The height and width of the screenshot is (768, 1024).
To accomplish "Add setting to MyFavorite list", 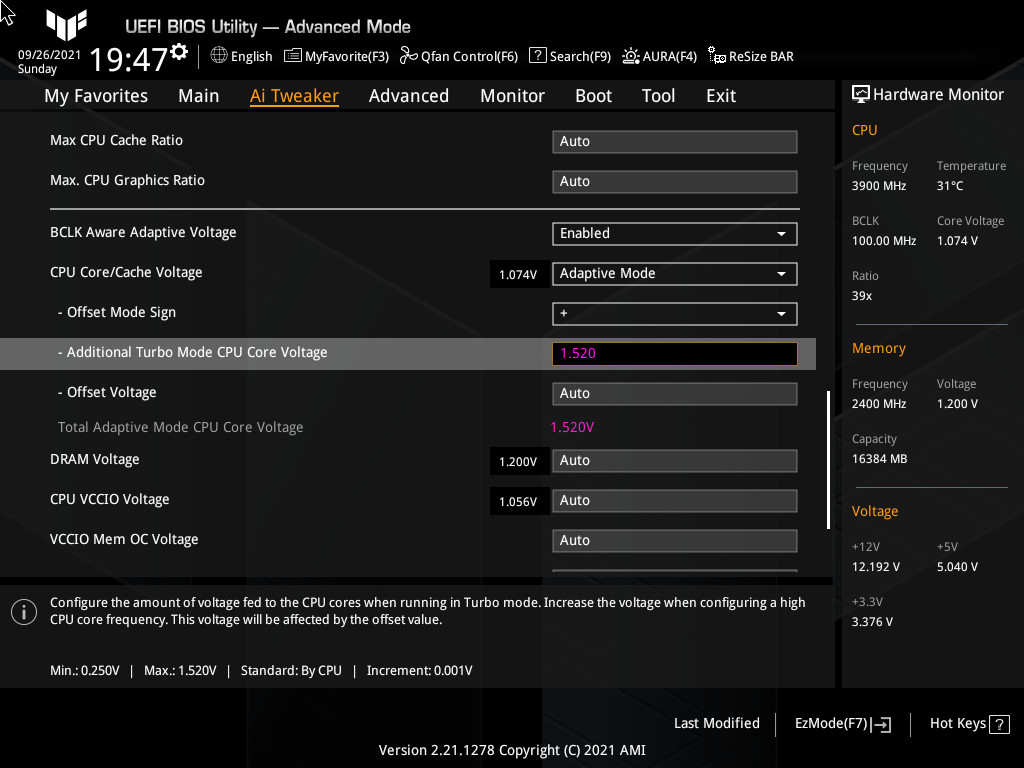I will point(336,56).
